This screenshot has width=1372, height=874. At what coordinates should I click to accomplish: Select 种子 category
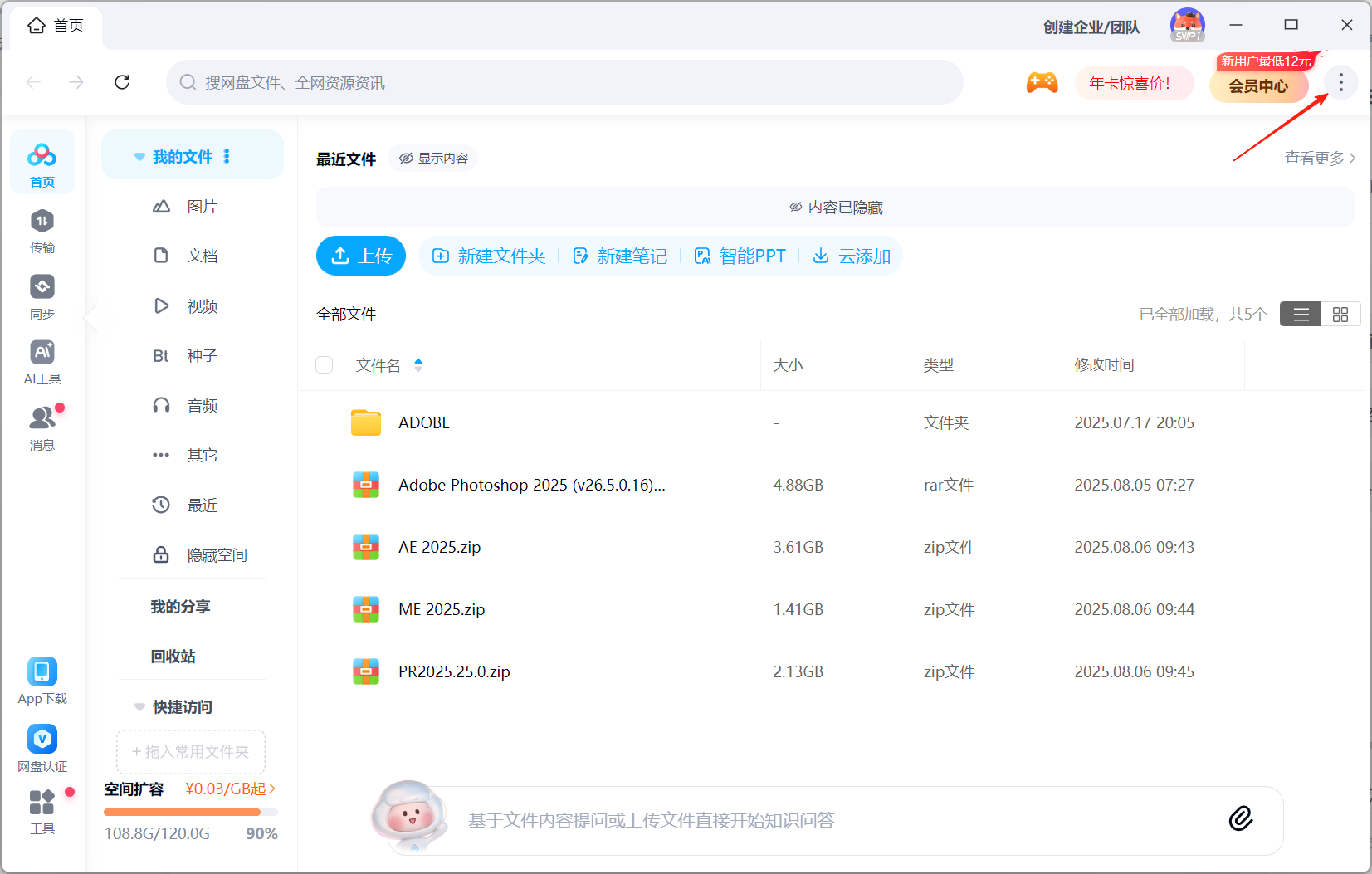(192, 356)
